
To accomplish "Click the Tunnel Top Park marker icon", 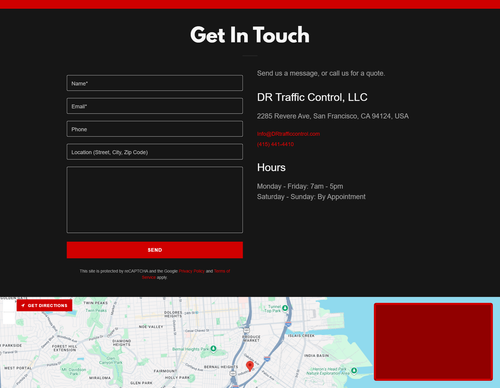I will click(x=285, y=308).
